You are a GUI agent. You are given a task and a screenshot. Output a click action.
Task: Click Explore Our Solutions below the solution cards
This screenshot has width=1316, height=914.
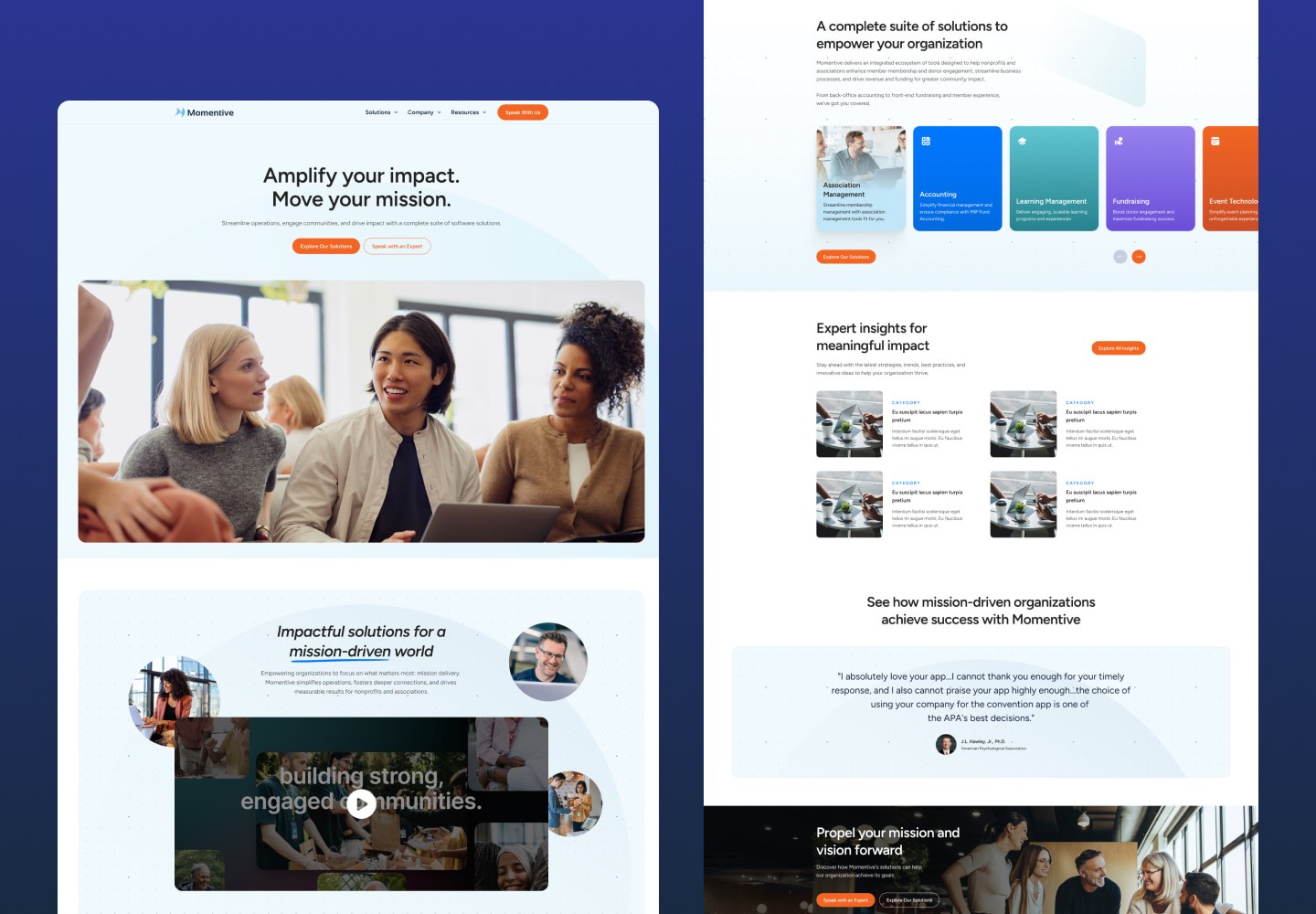(846, 257)
